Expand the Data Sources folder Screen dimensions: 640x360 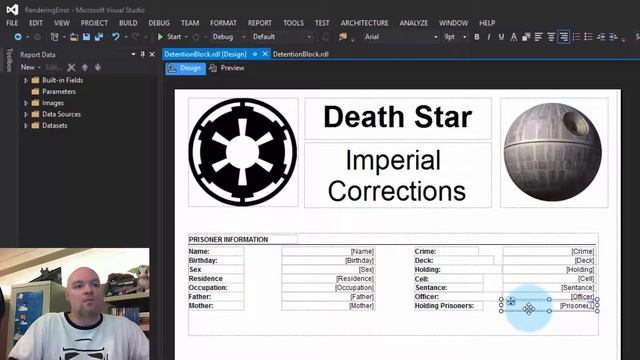point(26,114)
